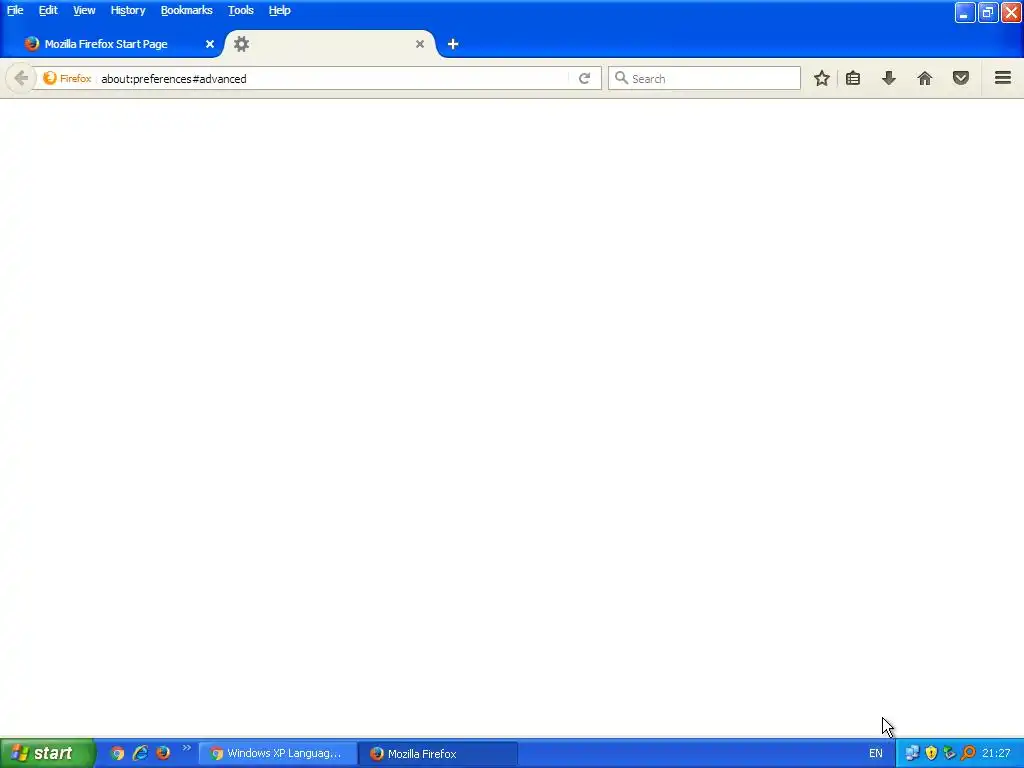Close the preferences tab
The width and height of the screenshot is (1024, 768).
coord(420,44)
